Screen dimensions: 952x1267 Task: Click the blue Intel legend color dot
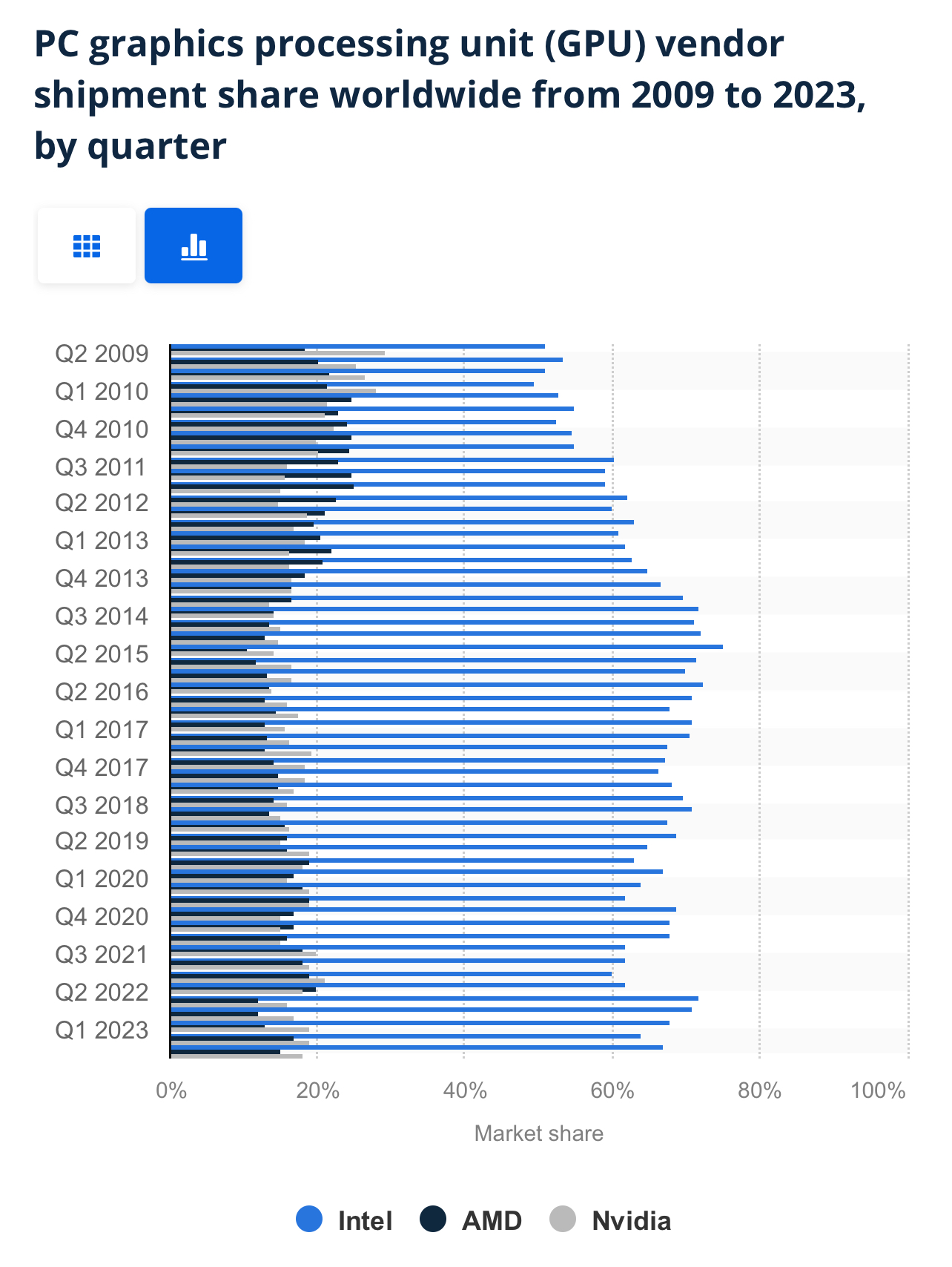click(309, 1220)
